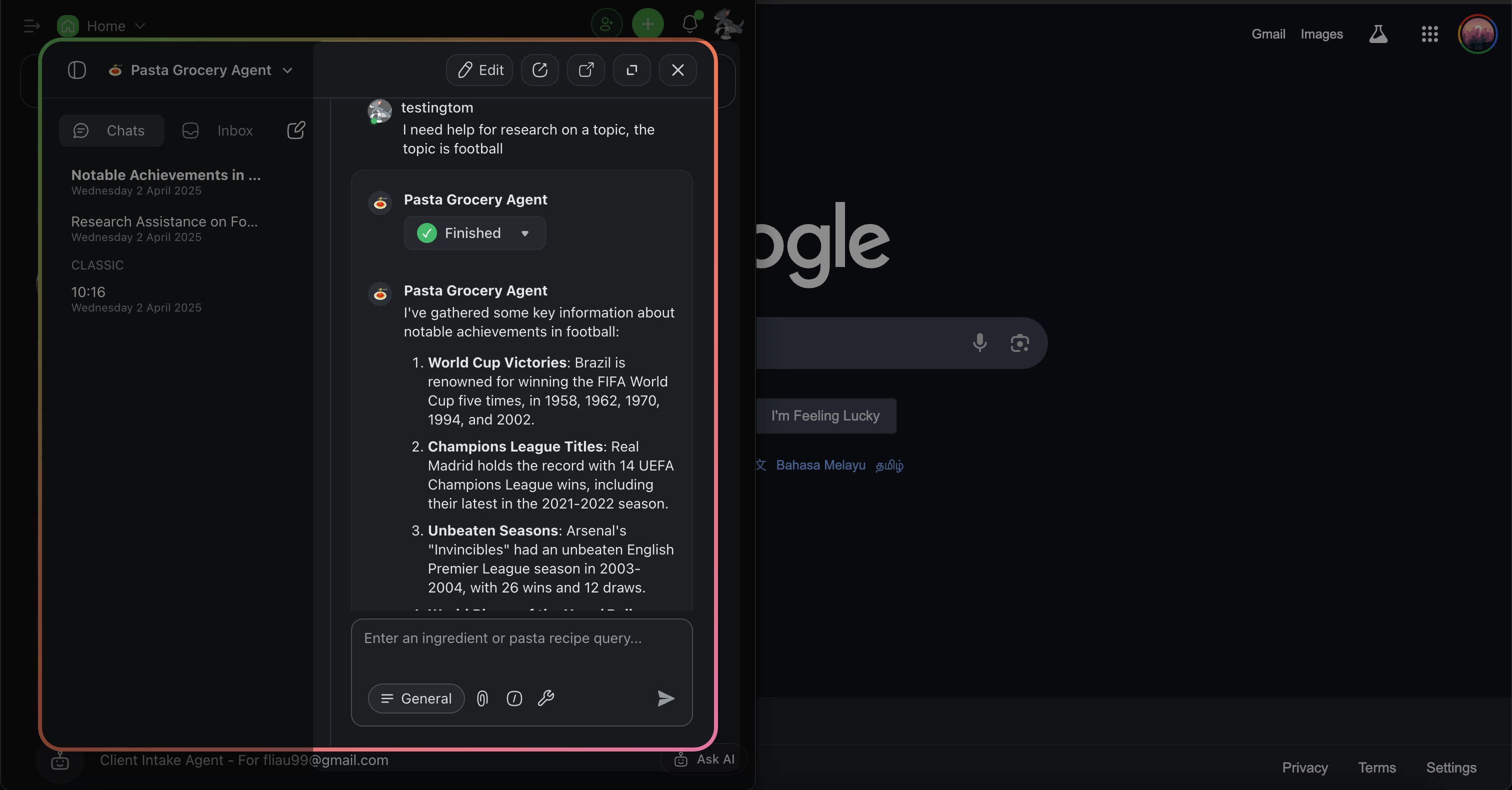Open the Notable Achievements chat
This screenshot has height=790, width=1512.
(x=166, y=182)
